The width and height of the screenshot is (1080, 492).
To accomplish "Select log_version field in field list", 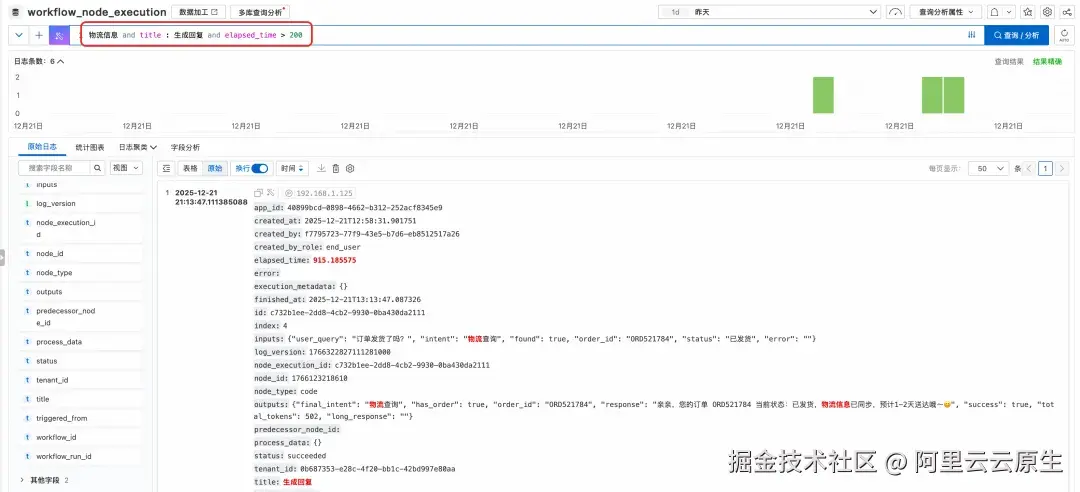I will click(56, 204).
